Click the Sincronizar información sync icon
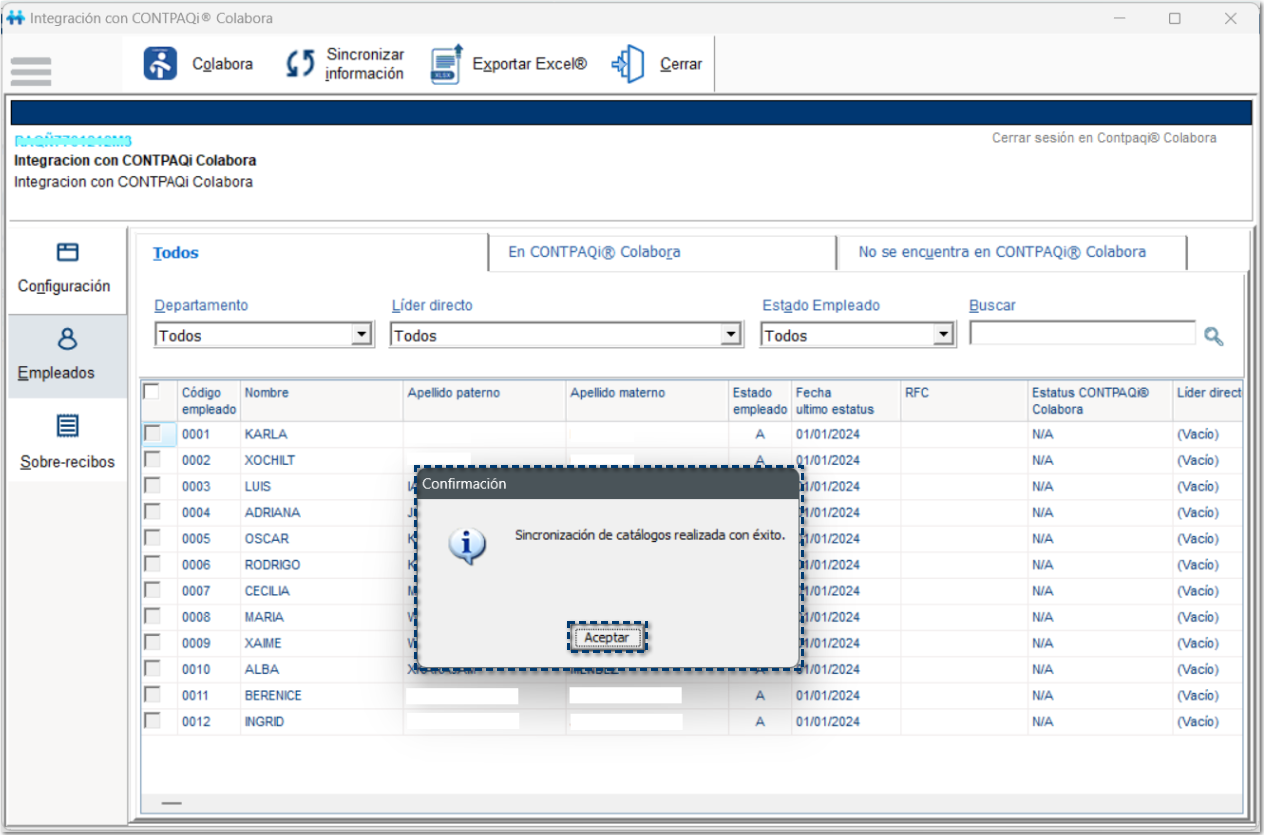The image size is (1264, 835). coord(300,65)
